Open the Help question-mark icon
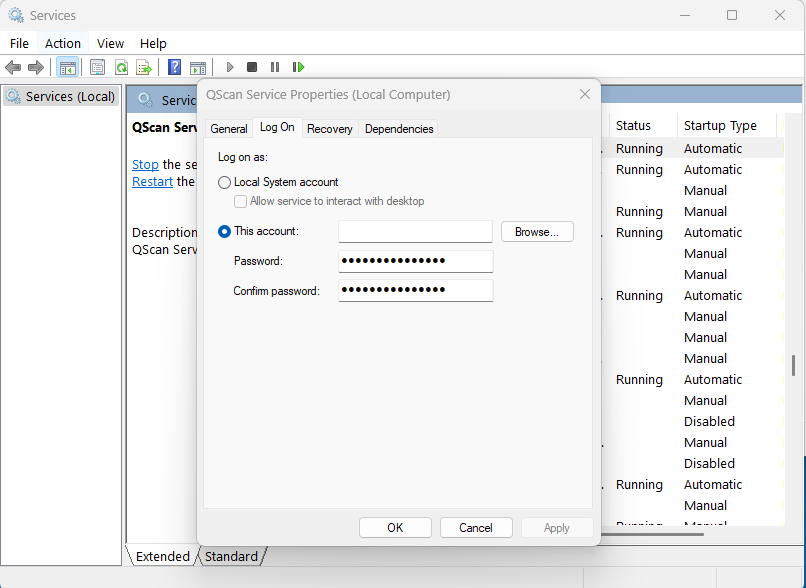Image resolution: width=806 pixels, height=588 pixels. click(174, 67)
